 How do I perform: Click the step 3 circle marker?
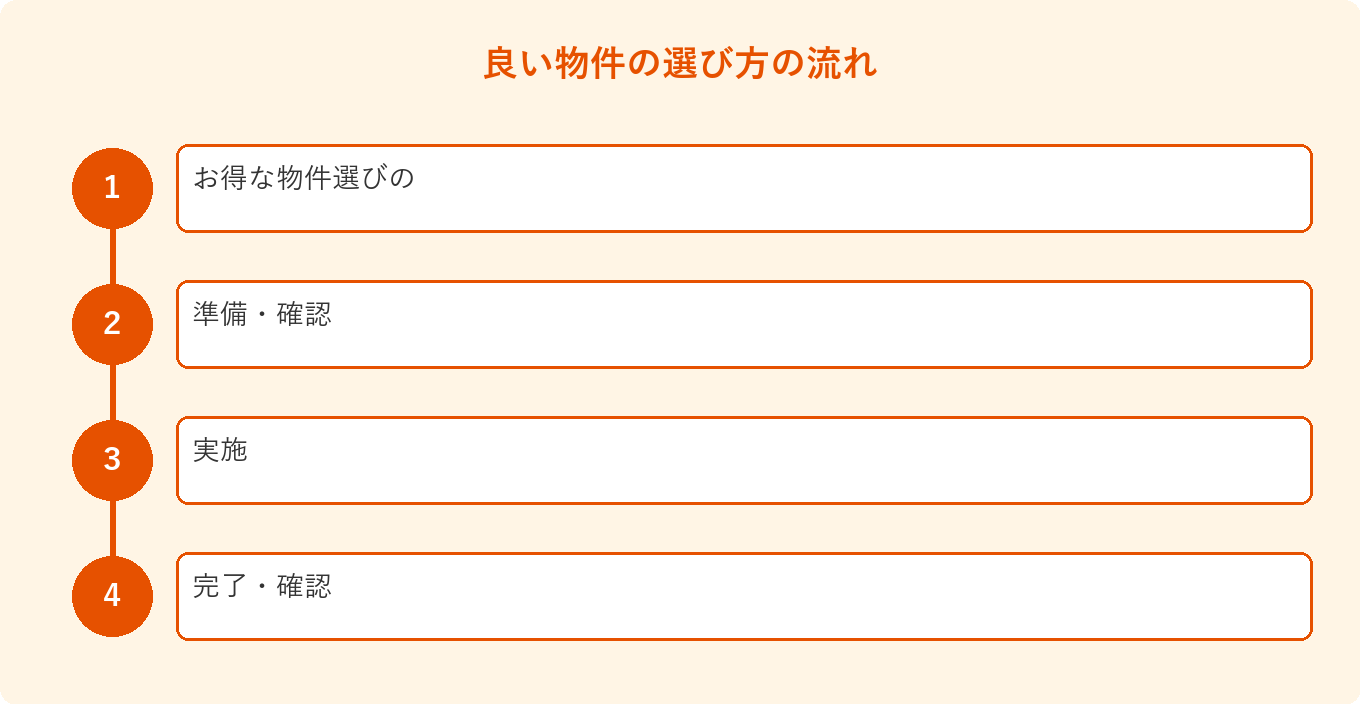112,460
